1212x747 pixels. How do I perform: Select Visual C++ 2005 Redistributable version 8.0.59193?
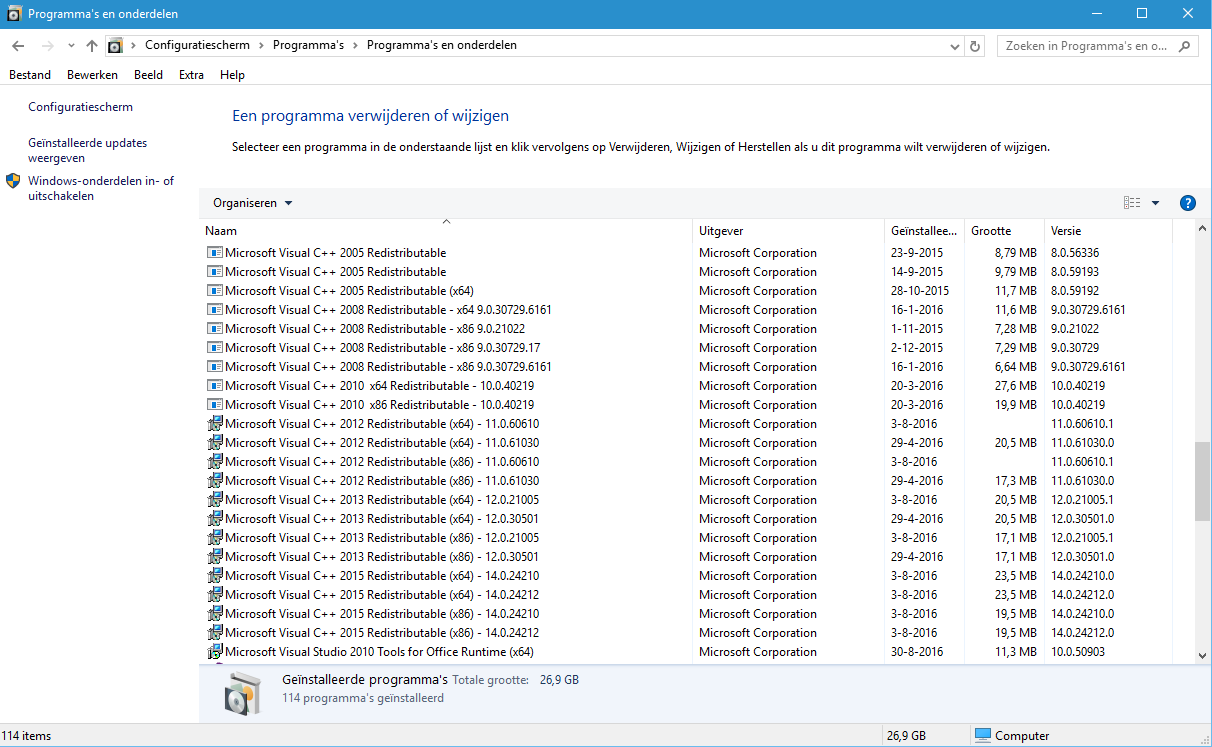pyautogui.click(x=685, y=272)
